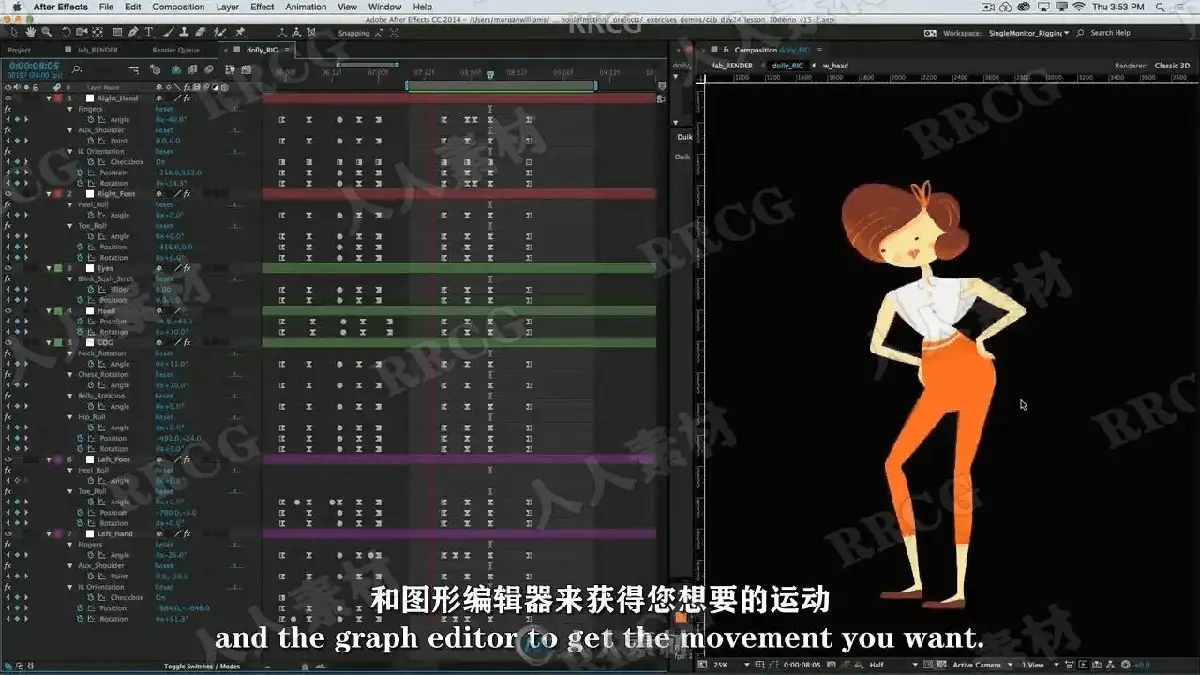Hide the Right_Foot layer eye
Image resolution: width=1200 pixels, height=675 pixels.
[8, 194]
